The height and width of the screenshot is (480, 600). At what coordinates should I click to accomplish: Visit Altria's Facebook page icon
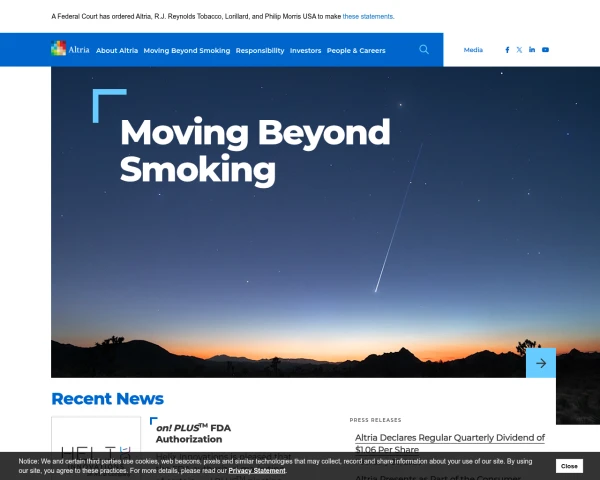(x=507, y=50)
